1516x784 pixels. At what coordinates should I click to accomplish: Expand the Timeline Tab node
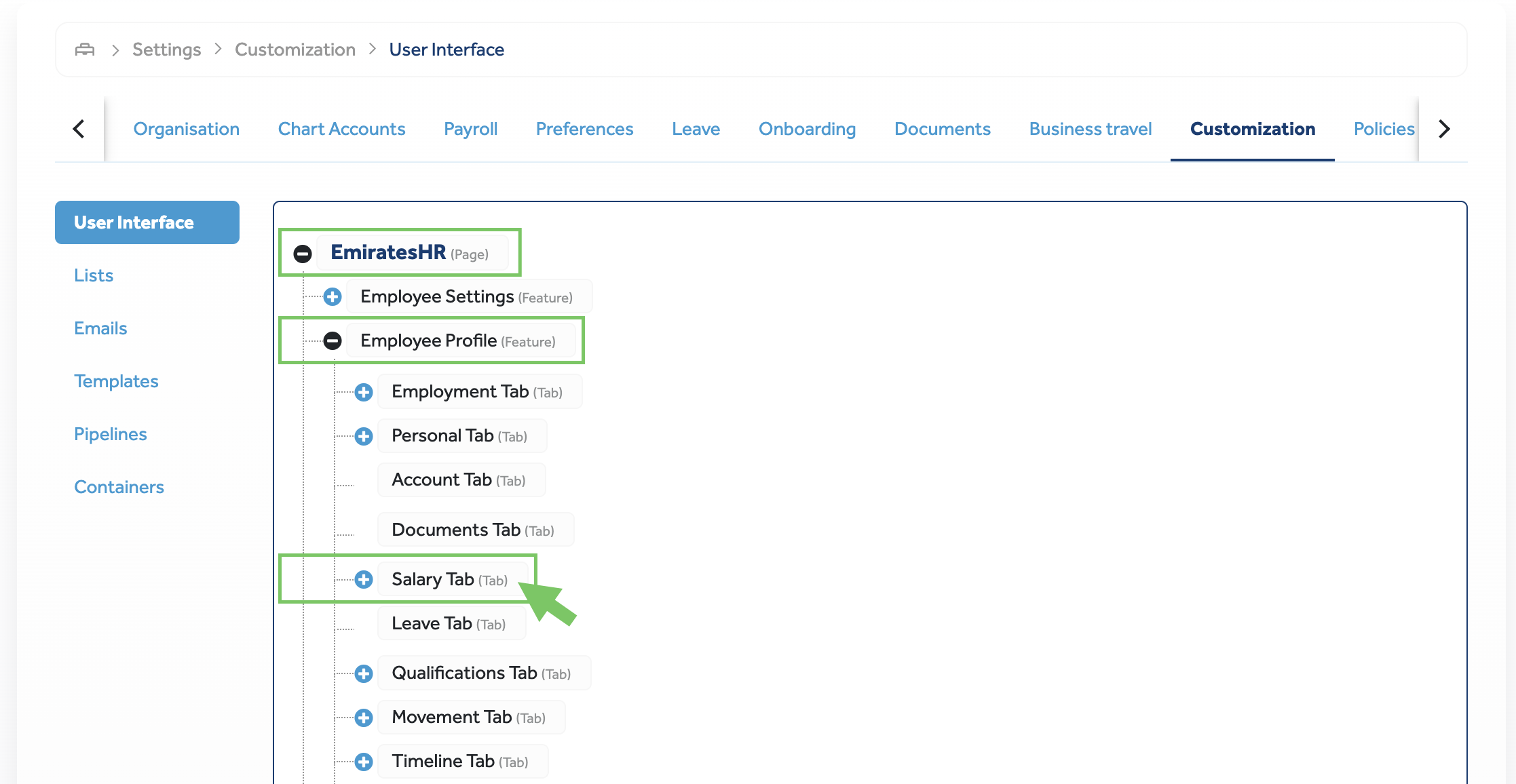[x=364, y=762]
